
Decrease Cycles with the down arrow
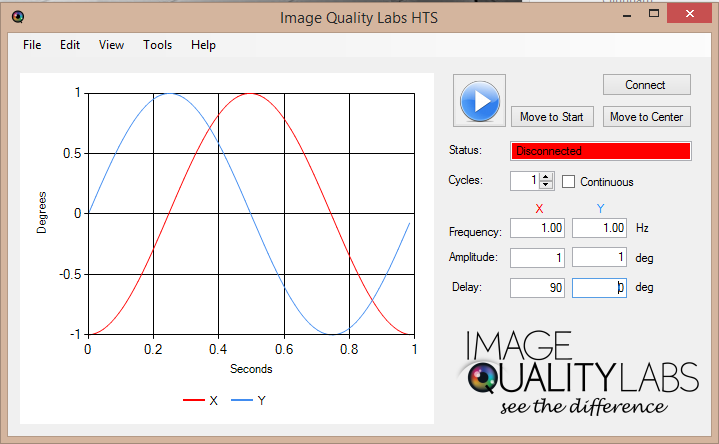click(545, 186)
